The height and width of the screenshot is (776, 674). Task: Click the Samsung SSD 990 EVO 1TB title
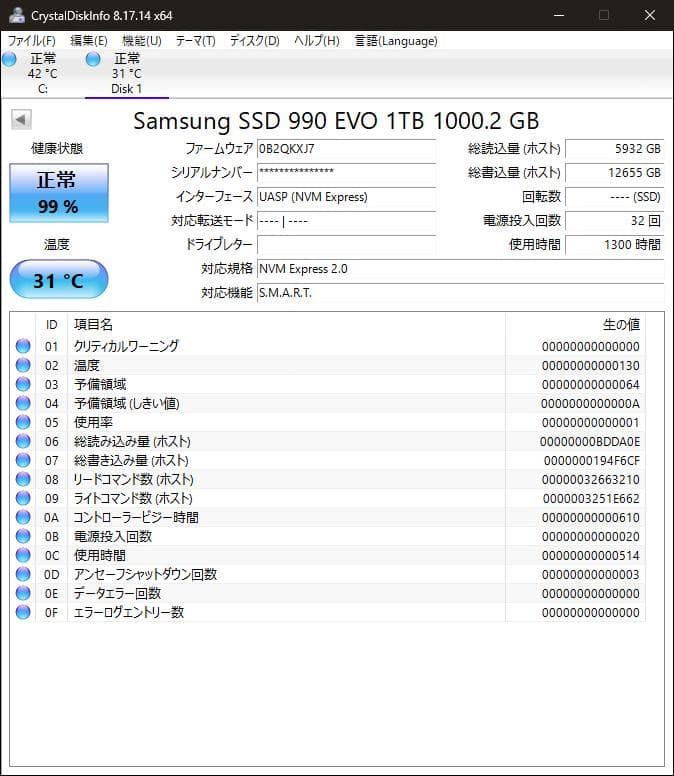point(336,121)
